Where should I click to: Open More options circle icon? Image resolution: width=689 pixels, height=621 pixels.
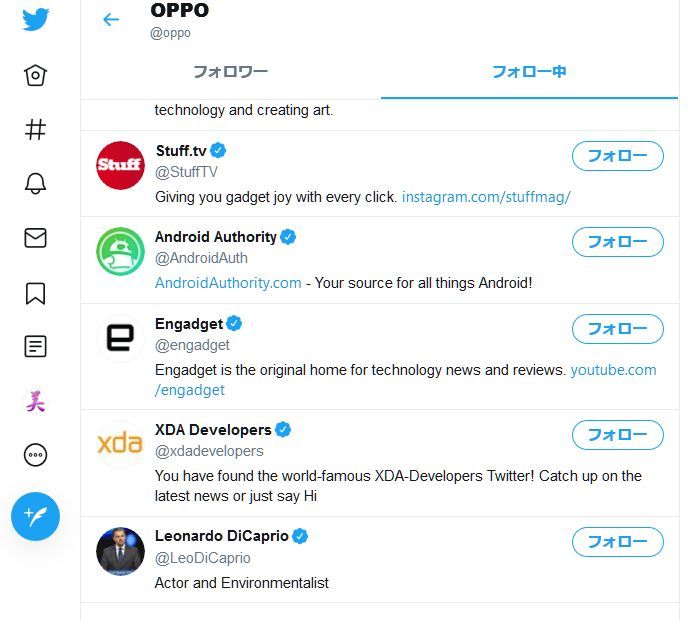click(36, 455)
